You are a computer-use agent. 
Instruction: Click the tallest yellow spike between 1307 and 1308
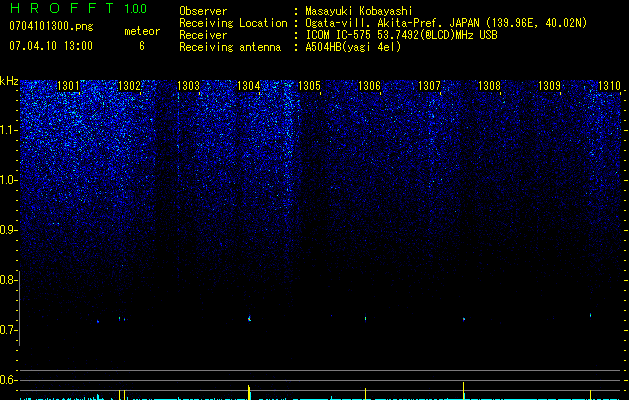(464, 391)
